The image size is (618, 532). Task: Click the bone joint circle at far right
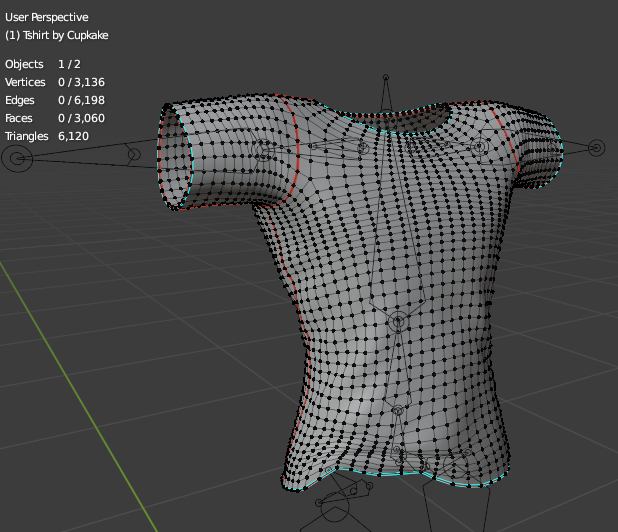(597, 148)
